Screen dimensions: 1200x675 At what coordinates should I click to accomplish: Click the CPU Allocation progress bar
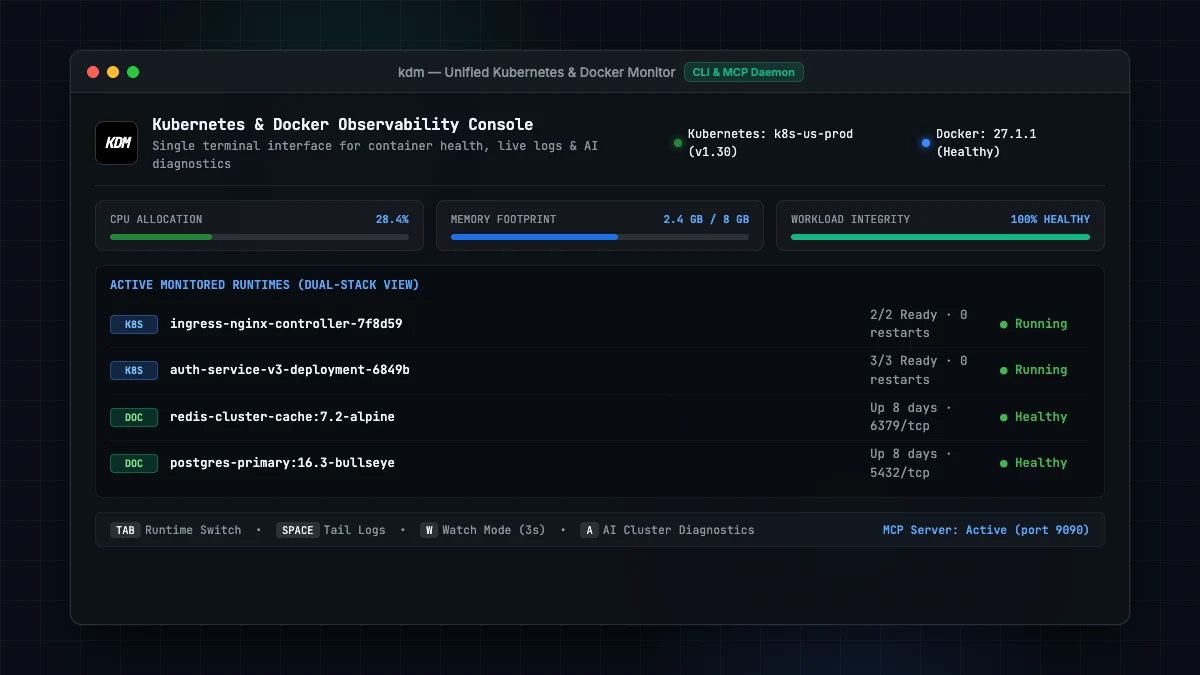click(x=259, y=237)
